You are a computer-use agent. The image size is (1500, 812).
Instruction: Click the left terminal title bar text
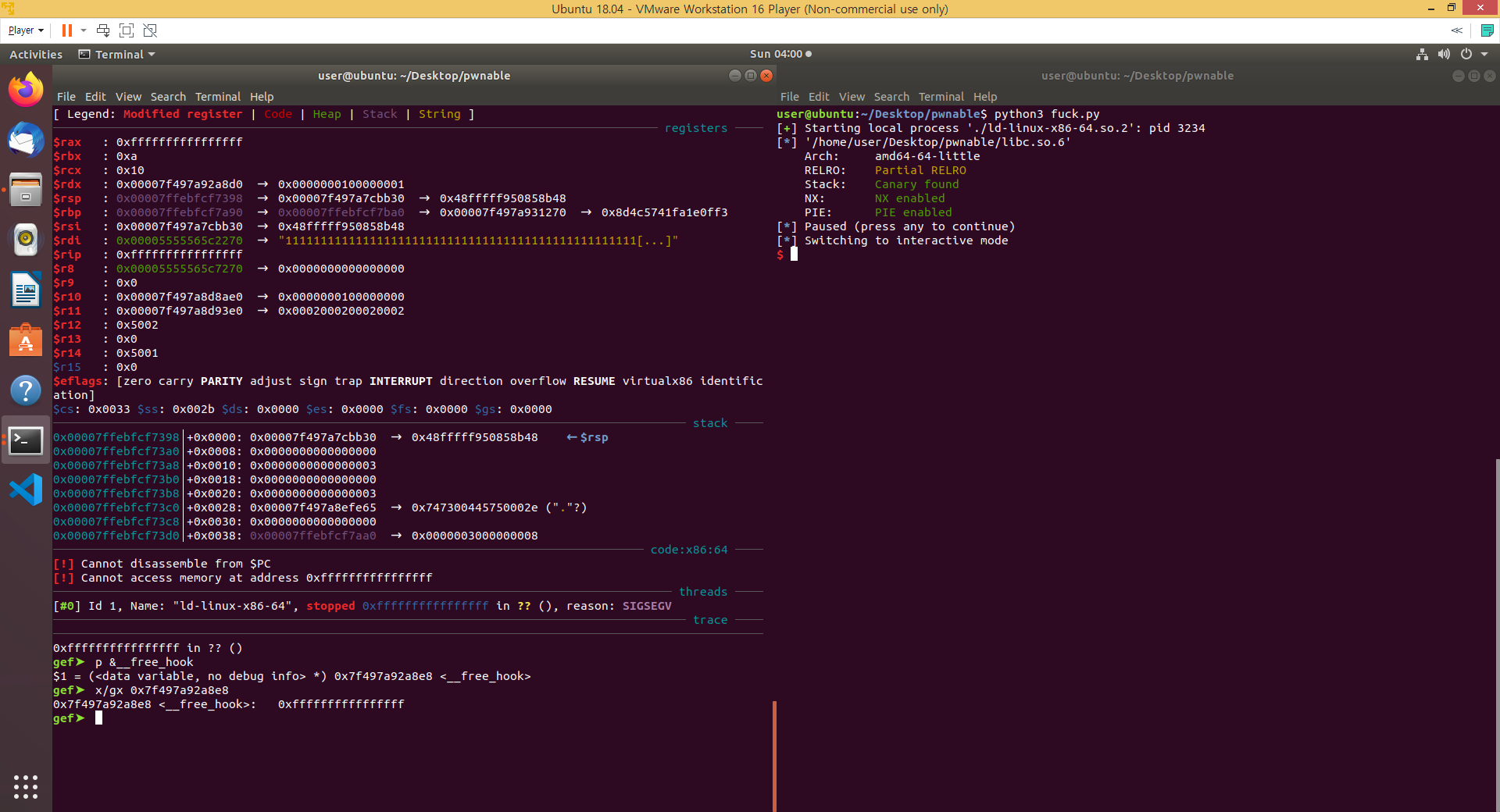click(x=414, y=76)
